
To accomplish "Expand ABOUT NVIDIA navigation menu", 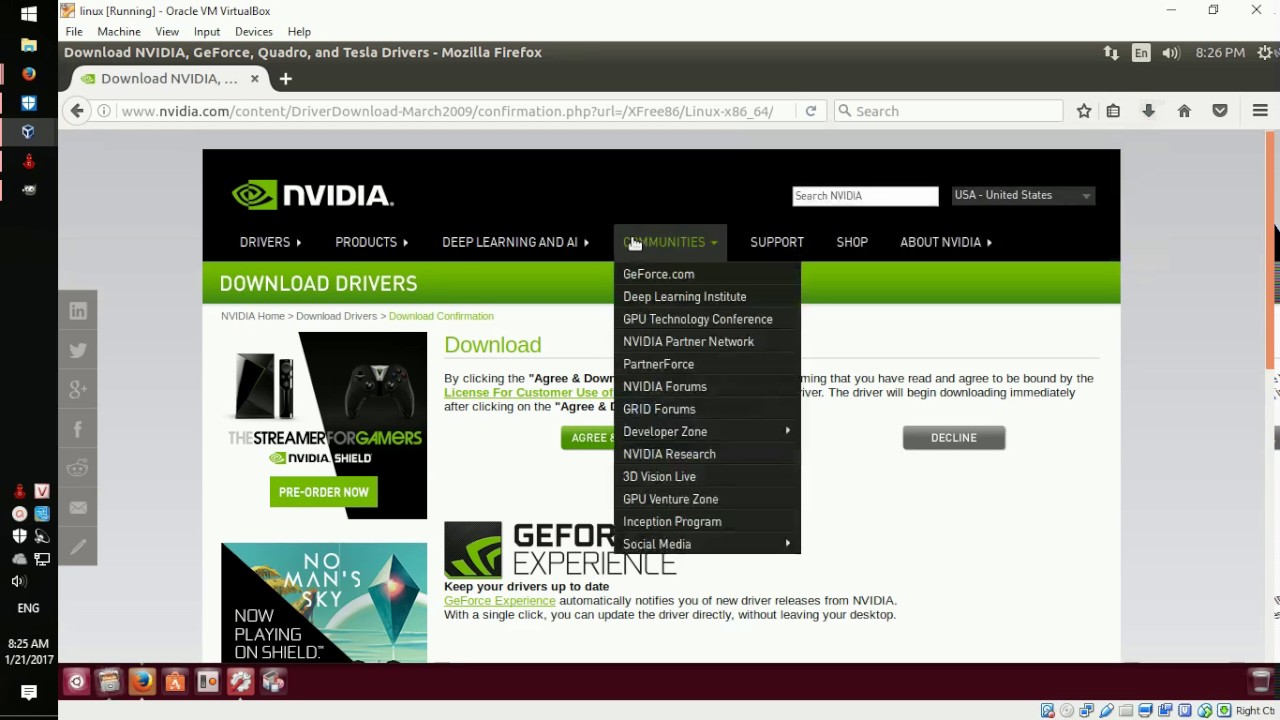I will tap(946, 242).
